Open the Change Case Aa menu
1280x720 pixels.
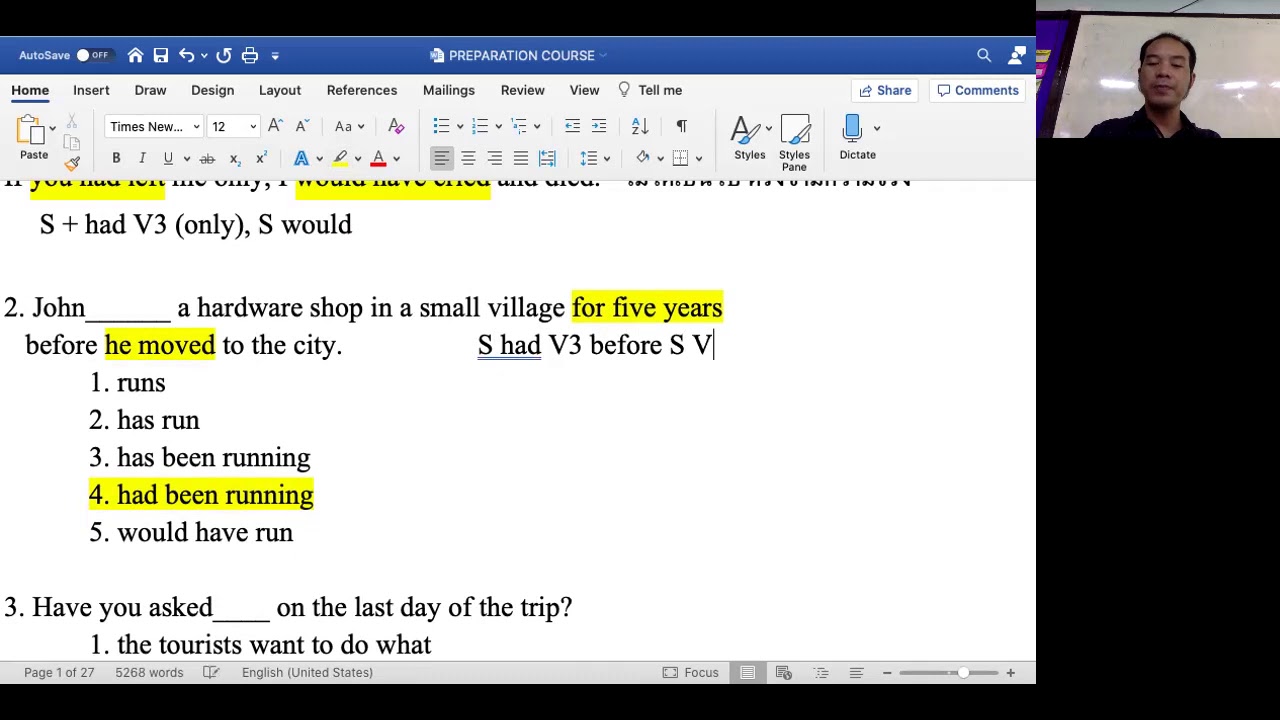click(x=349, y=127)
